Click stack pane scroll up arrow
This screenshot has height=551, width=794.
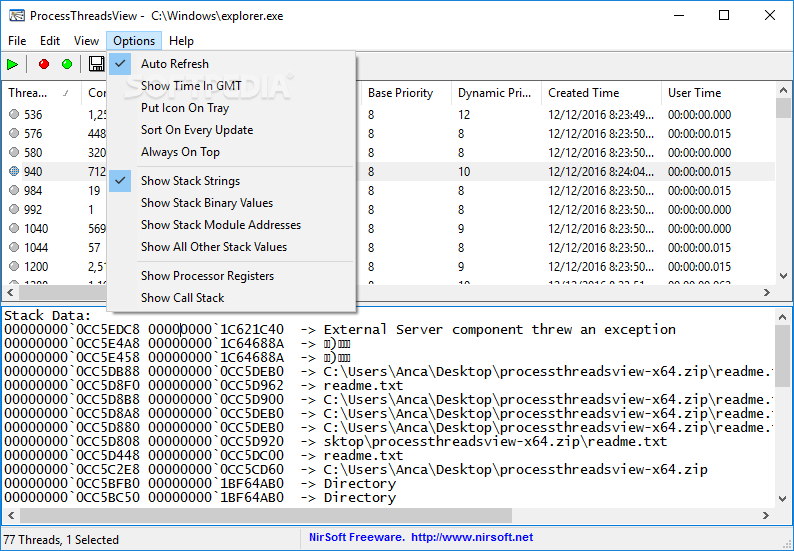782,317
